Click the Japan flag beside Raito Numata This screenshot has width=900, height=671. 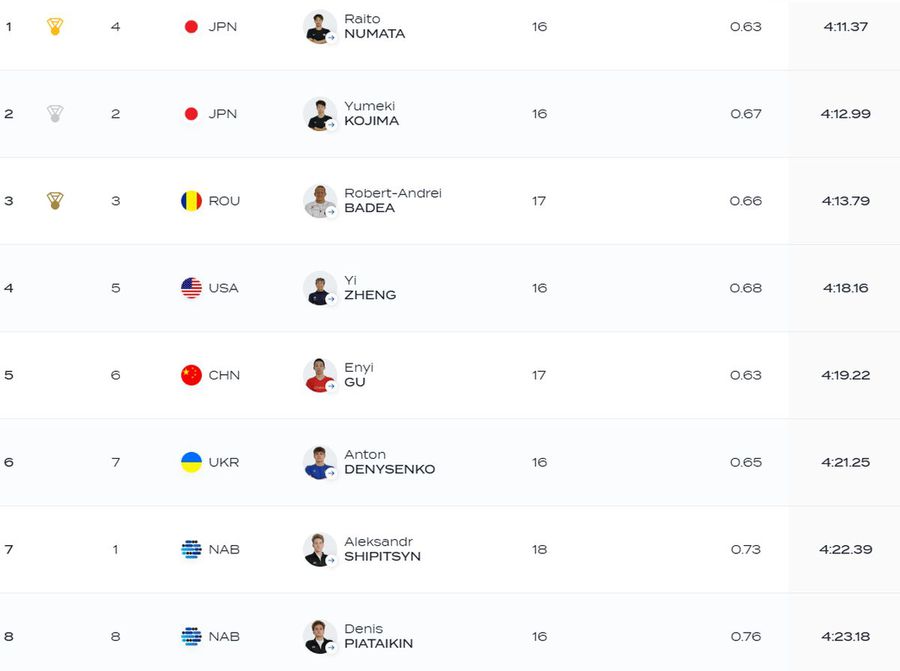(191, 27)
